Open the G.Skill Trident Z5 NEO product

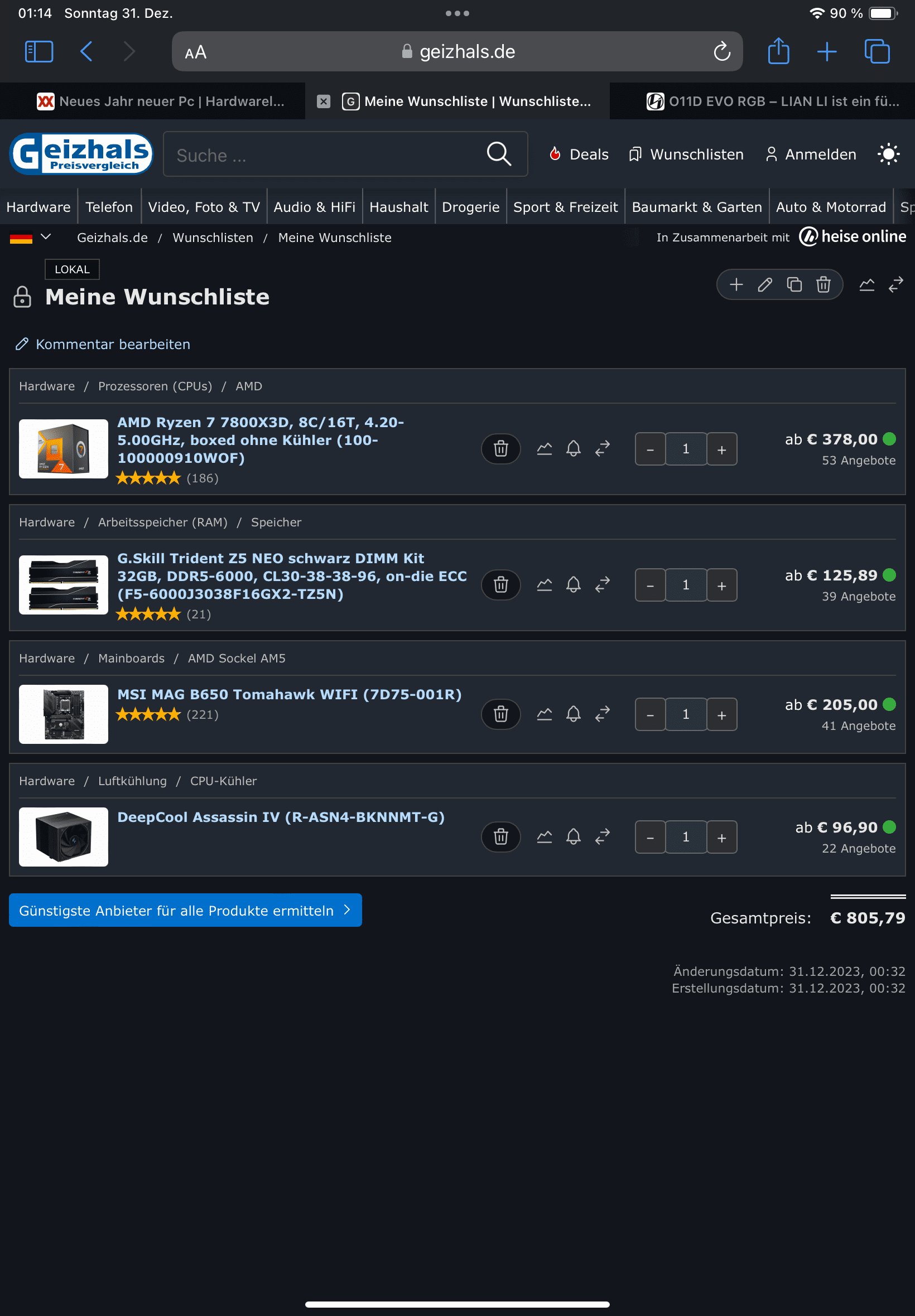click(x=292, y=576)
